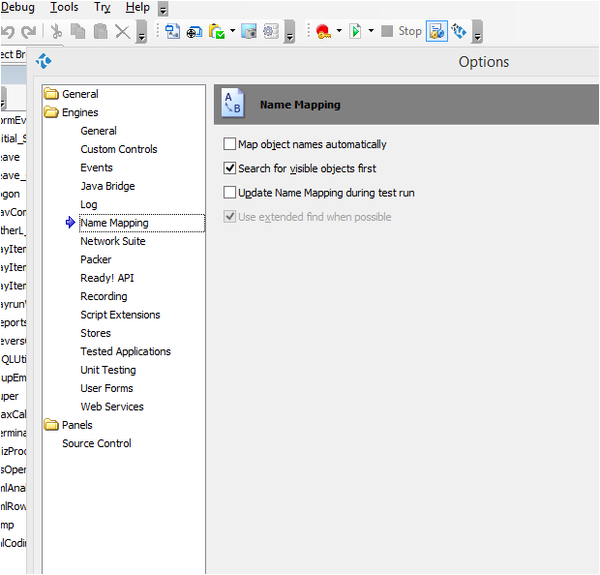Viewport: 600px width, 575px height.
Task: Open dropdown arrow next to Run icon
Action: 371,31
